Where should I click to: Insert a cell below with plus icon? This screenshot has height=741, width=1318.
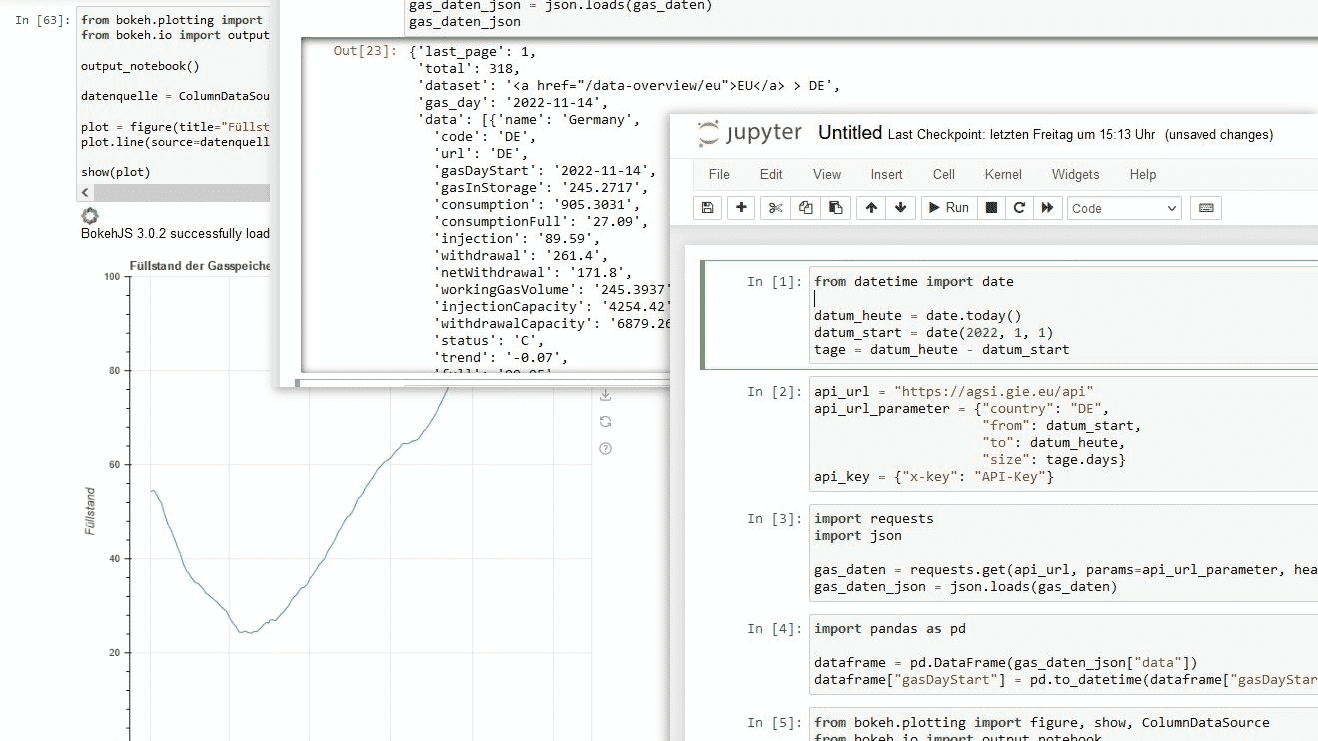click(741, 208)
